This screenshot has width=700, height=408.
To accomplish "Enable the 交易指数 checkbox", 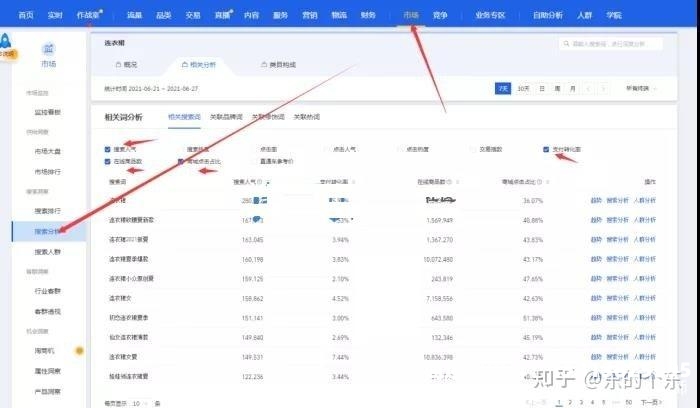I will [473, 149].
